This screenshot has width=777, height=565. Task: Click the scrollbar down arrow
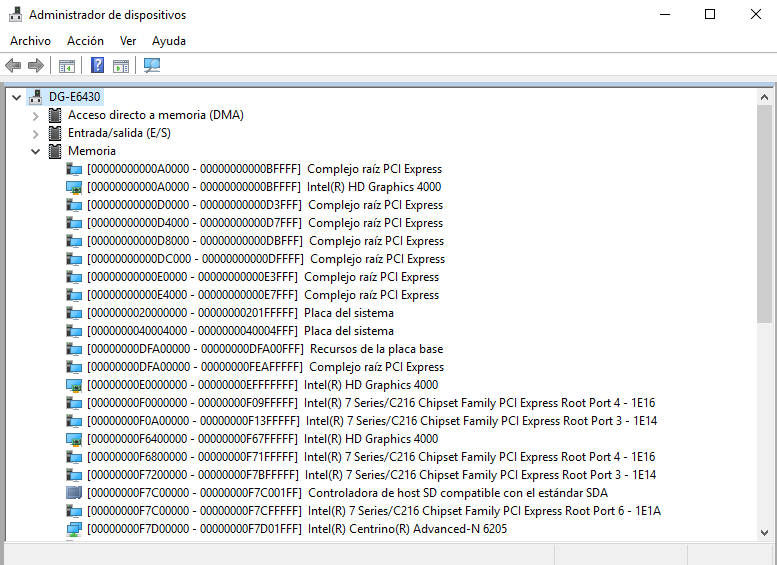[x=764, y=533]
